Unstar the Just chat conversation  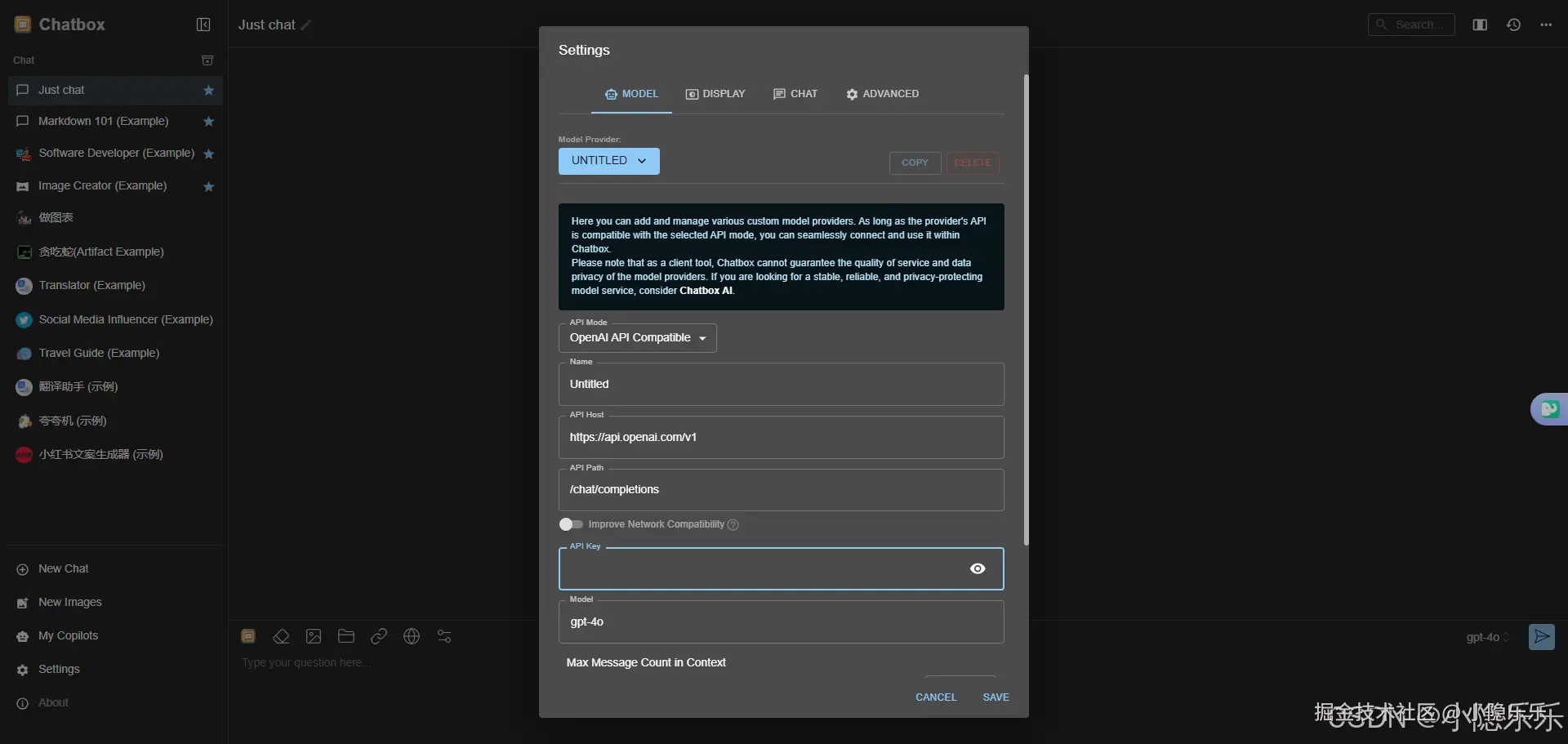tap(208, 90)
